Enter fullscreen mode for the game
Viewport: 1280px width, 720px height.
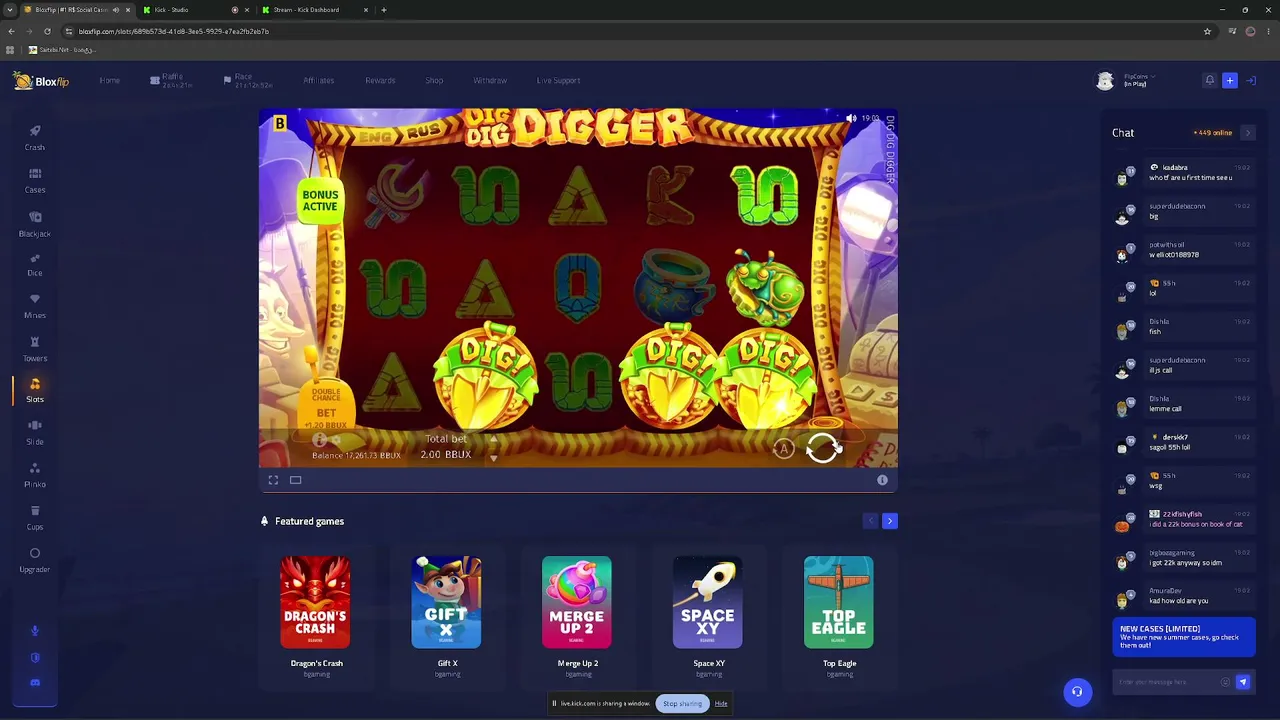(273, 480)
